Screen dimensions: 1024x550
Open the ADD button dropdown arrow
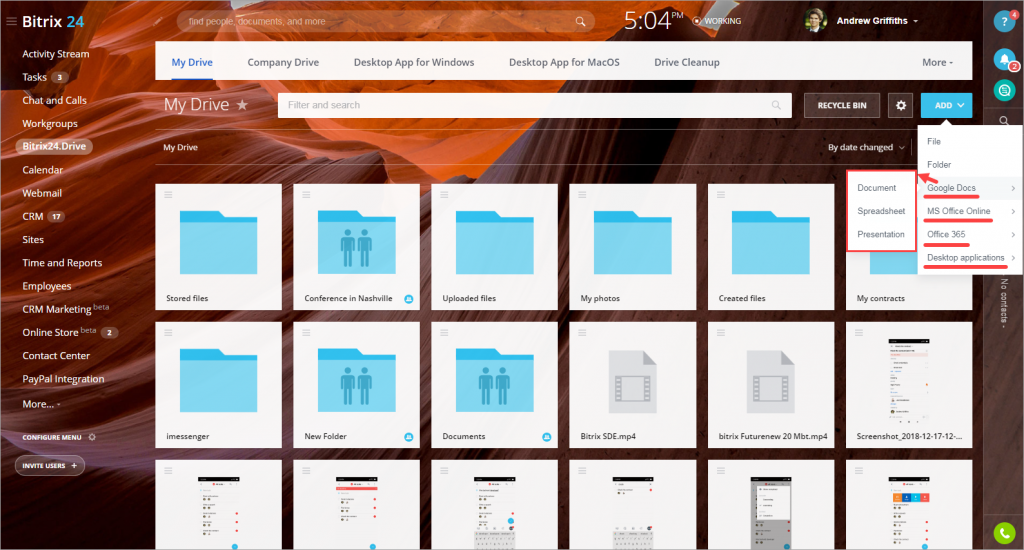coord(961,105)
